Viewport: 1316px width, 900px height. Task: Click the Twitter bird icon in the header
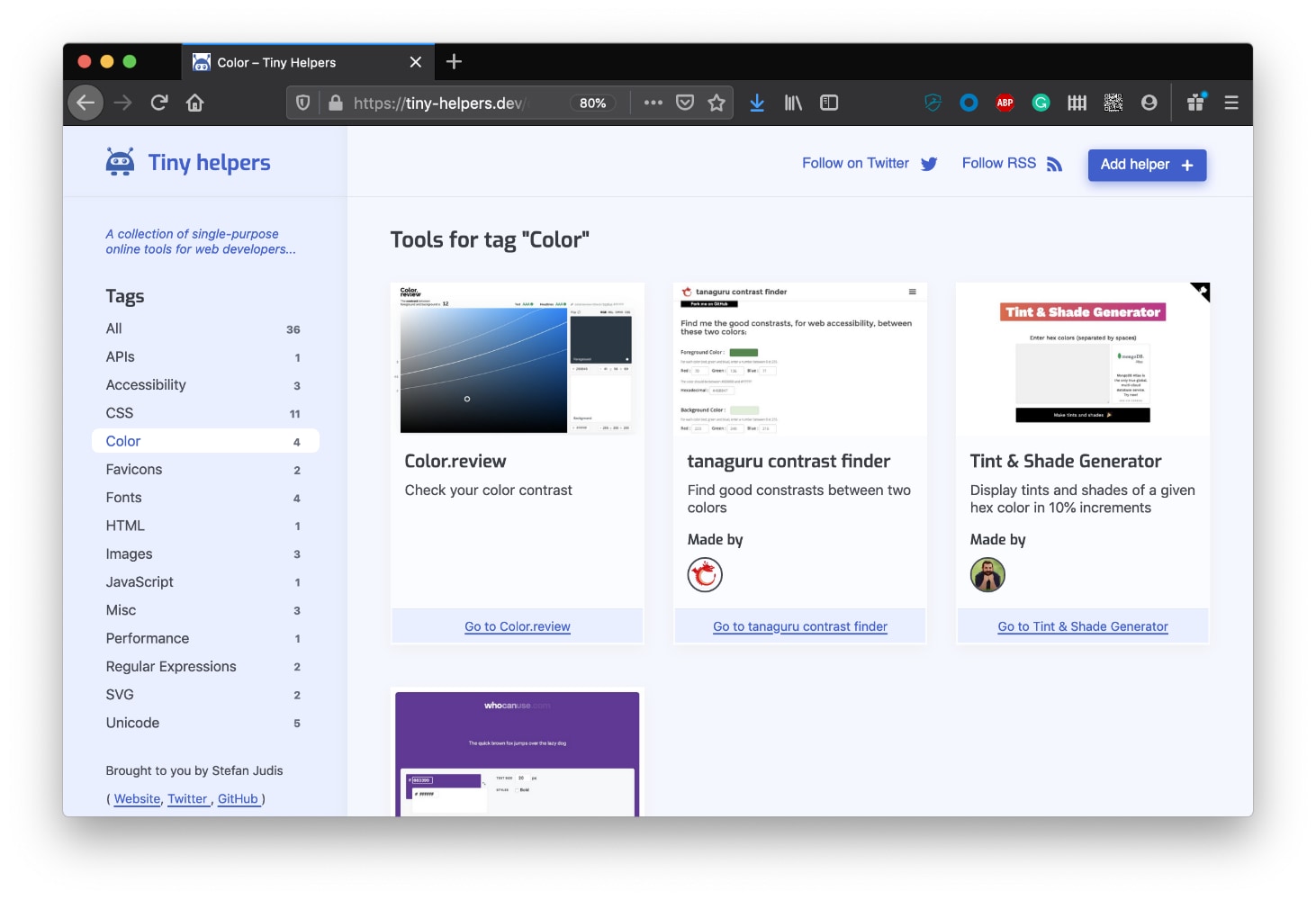tap(929, 164)
